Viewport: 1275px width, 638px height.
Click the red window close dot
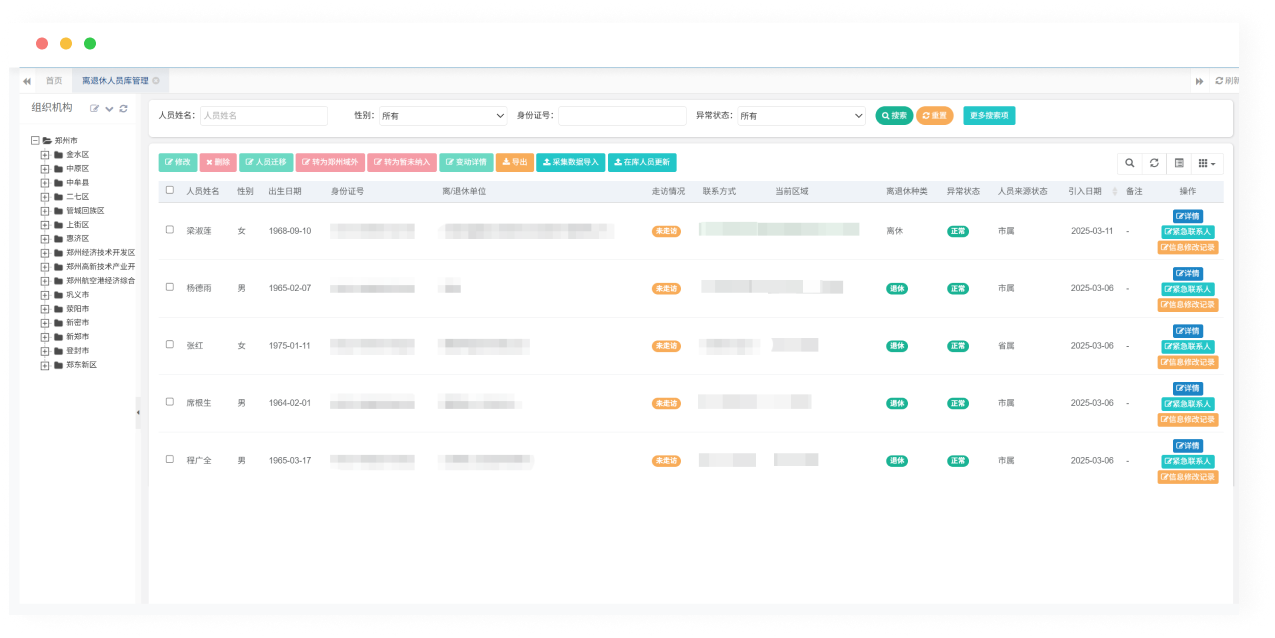pyautogui.click(x=42, y=43)
